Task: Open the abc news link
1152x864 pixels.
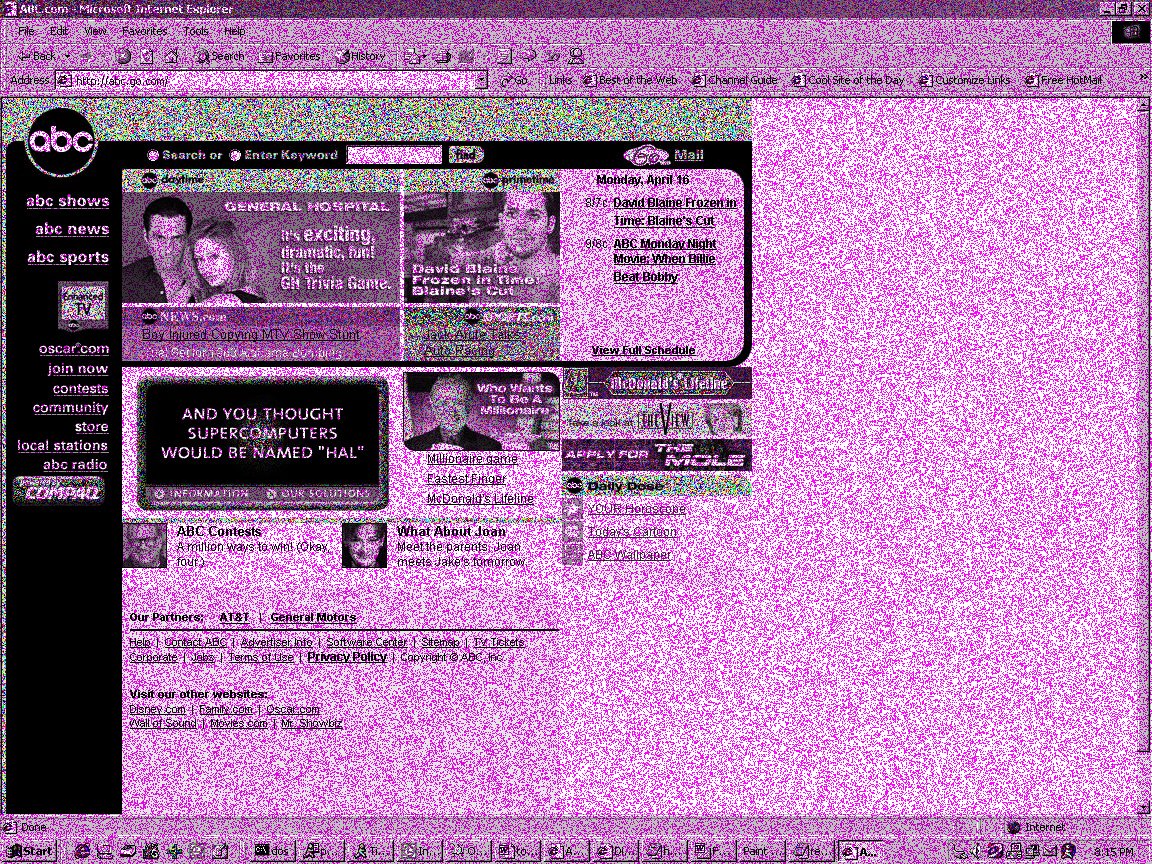Action: pos(72,229)
